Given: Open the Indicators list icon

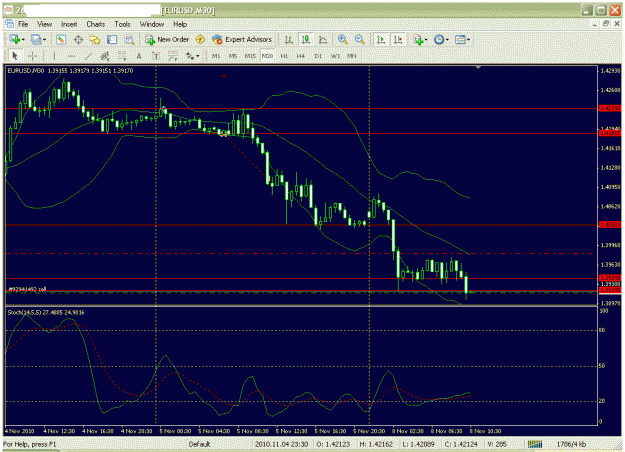Looking at the screenshot, I should pos(418,39).
